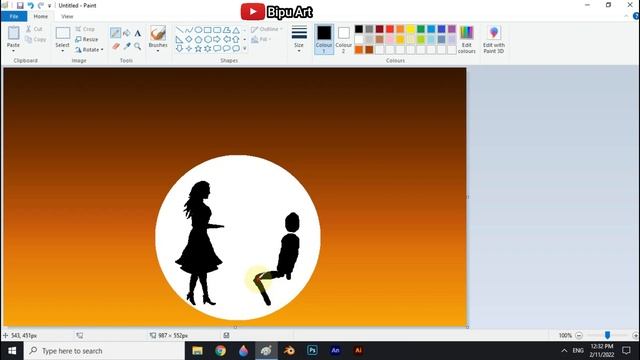Screen dimensions: 640x360
Task: Click the Copy button
Action: click(36, 40)
